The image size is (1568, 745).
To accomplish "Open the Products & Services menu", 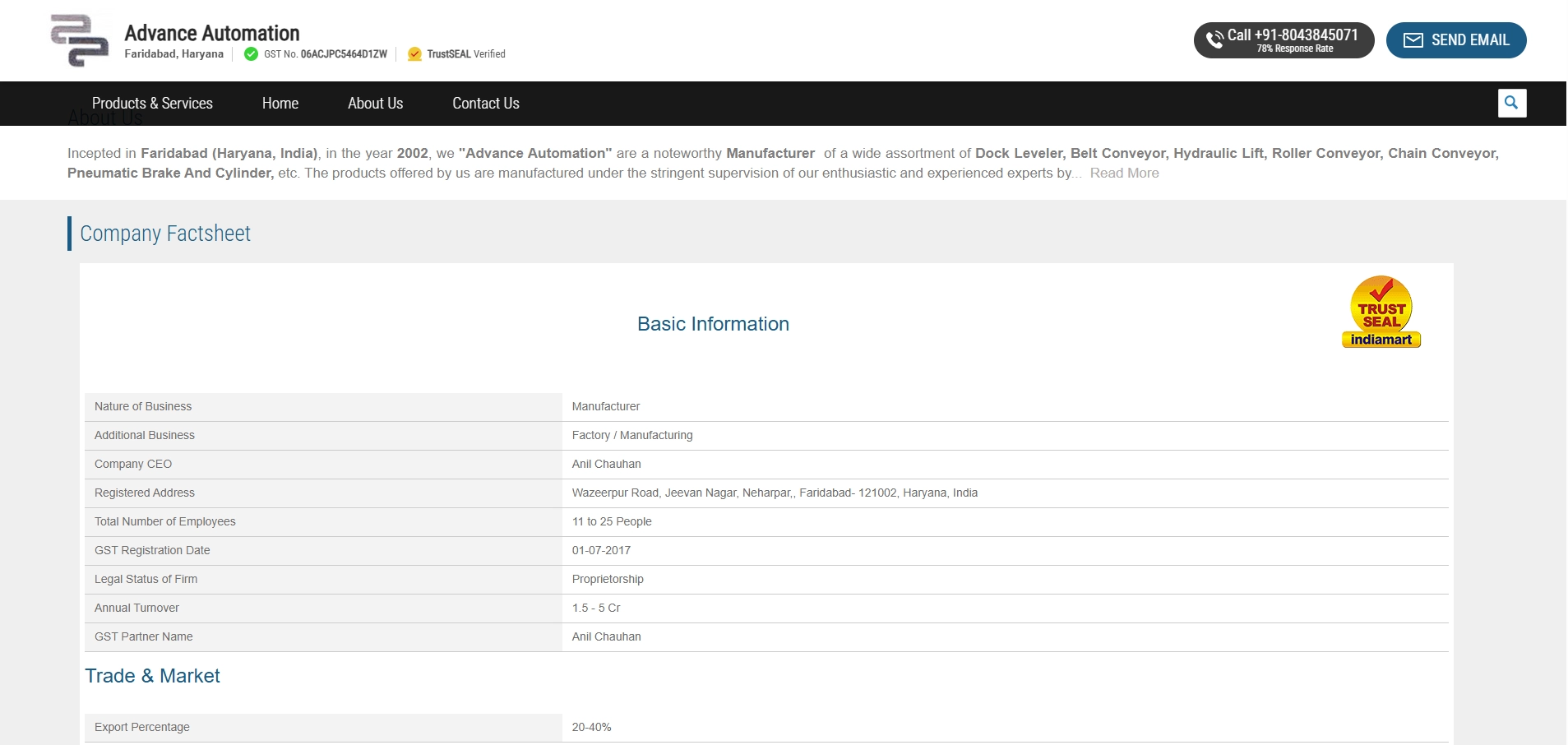I will (152, 104).
